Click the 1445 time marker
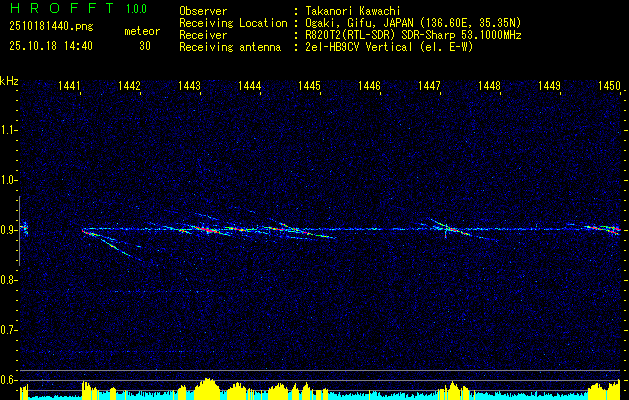This screenshot has height=400, width=629. [309, 85]
